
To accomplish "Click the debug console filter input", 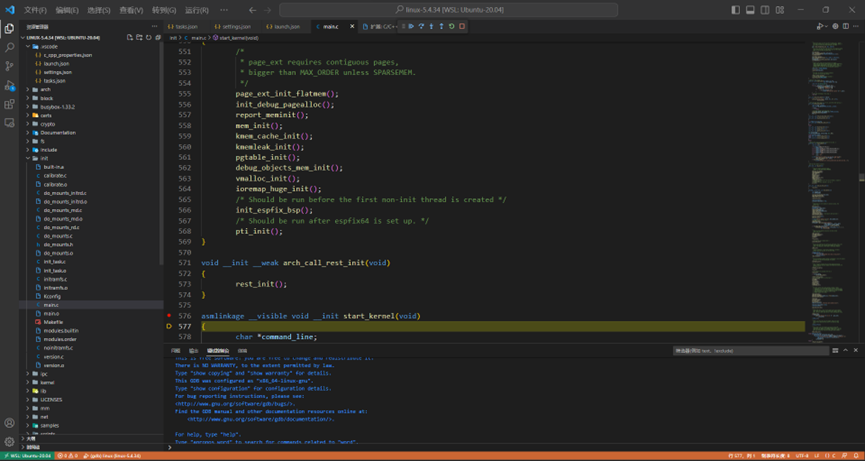I will pyautogui.click(x=750, y=351).
